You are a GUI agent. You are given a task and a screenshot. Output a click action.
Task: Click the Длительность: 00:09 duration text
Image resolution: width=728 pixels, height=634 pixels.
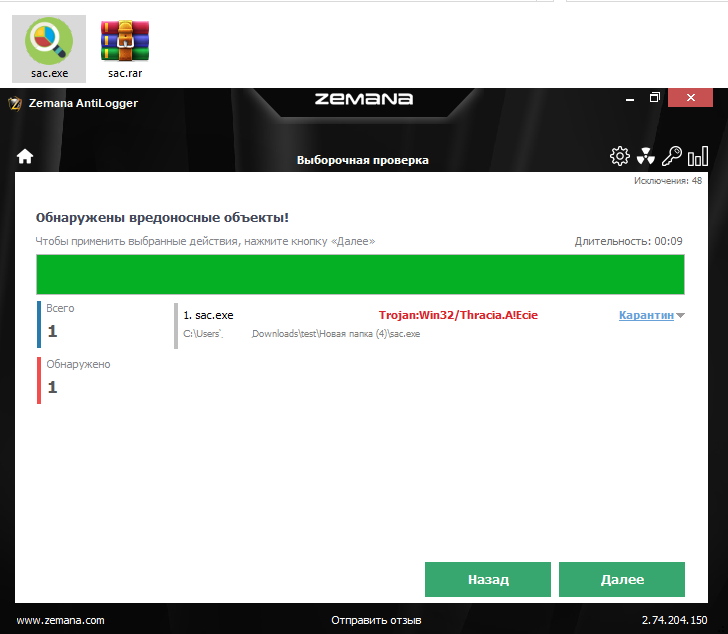tap(628, 241)
